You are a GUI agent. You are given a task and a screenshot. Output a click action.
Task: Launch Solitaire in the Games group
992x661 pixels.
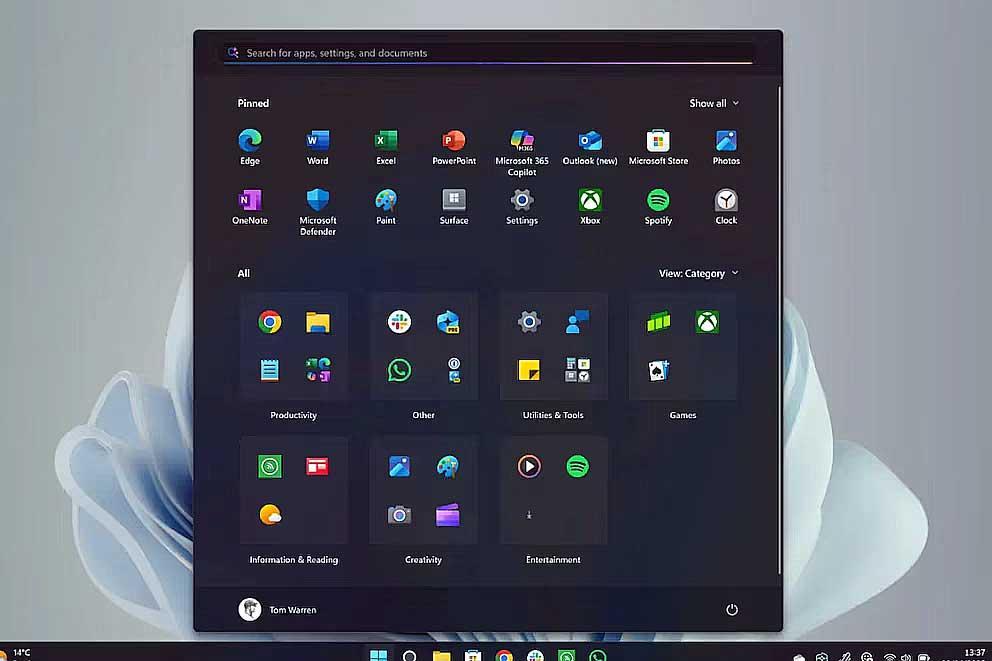pyautogui.click(x=659, y=370)
